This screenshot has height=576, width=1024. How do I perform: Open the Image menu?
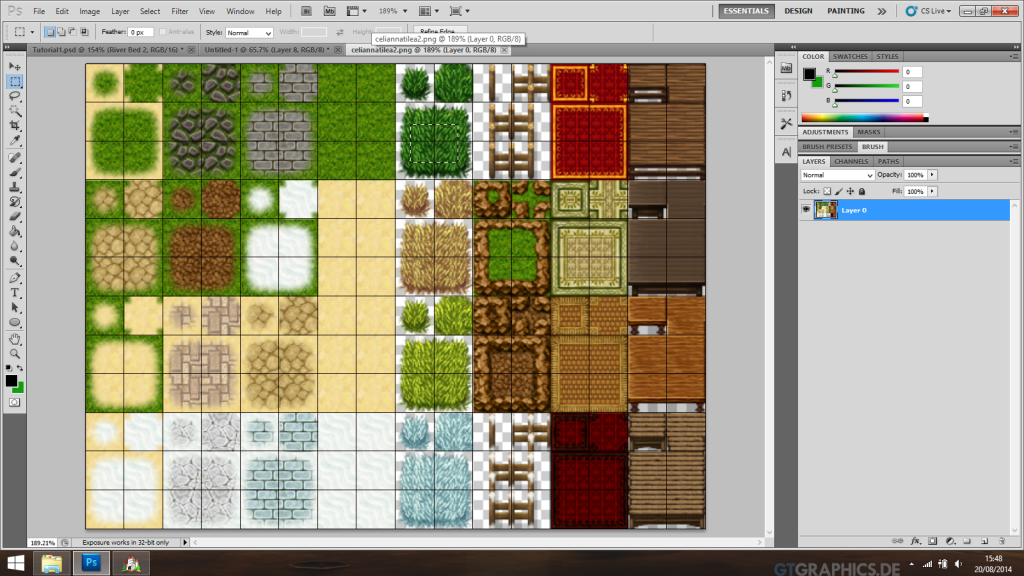(89, 11)
